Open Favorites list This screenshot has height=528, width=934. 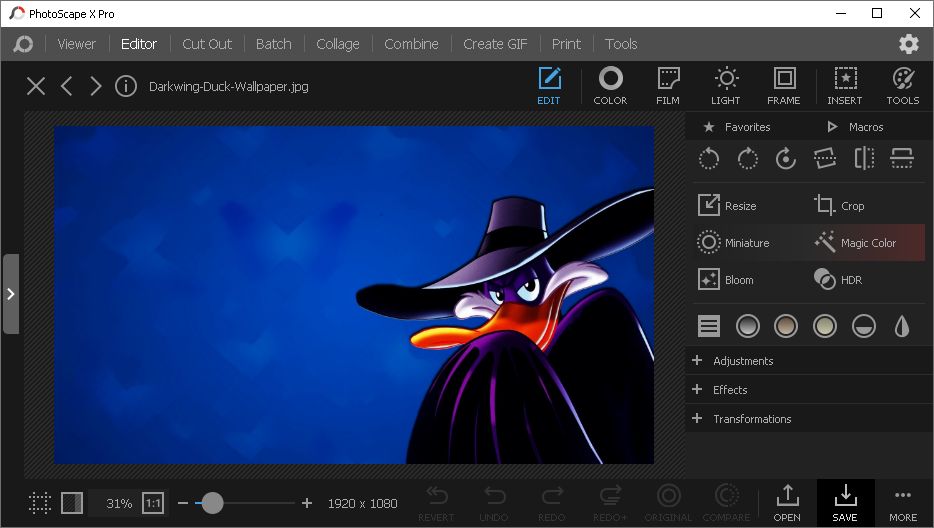[736, 127]
